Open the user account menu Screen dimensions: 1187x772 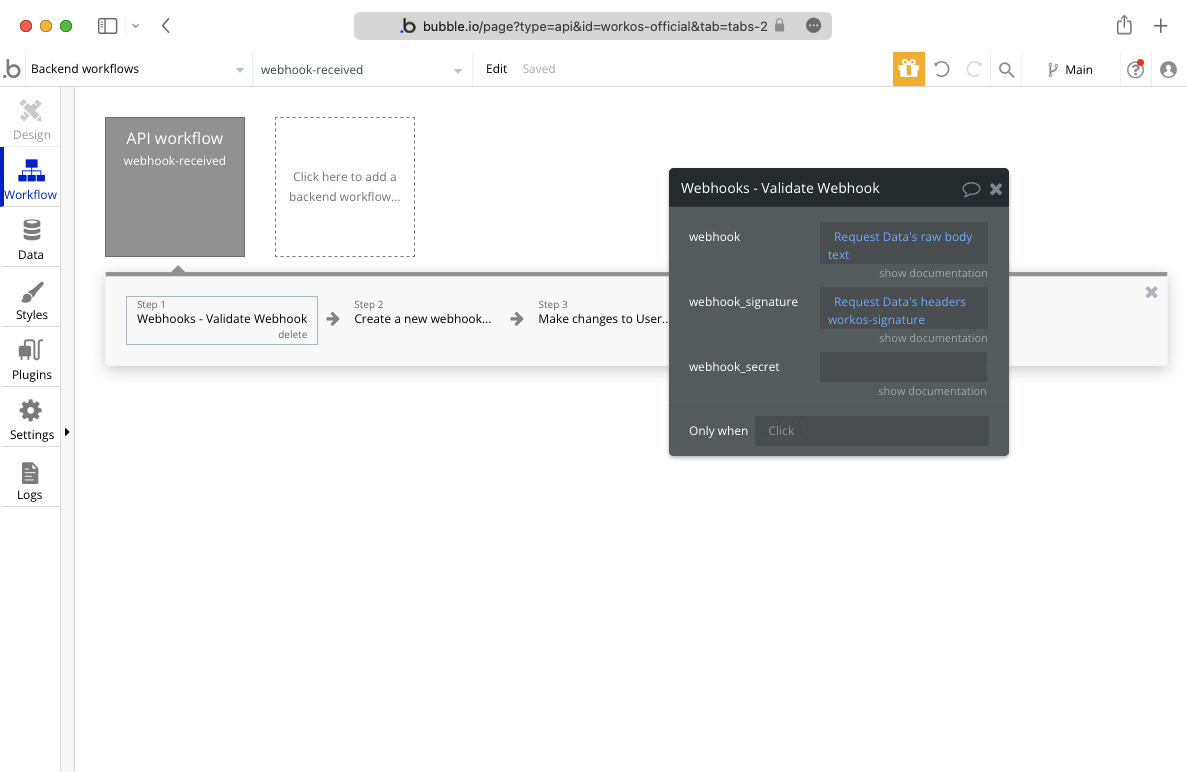pyautogui.click(x=1168, y=69)
